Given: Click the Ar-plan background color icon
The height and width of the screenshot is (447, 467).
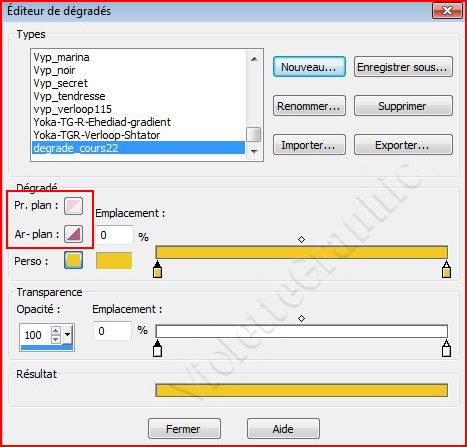Looking at the screenshot, I should tap(73, 233).
